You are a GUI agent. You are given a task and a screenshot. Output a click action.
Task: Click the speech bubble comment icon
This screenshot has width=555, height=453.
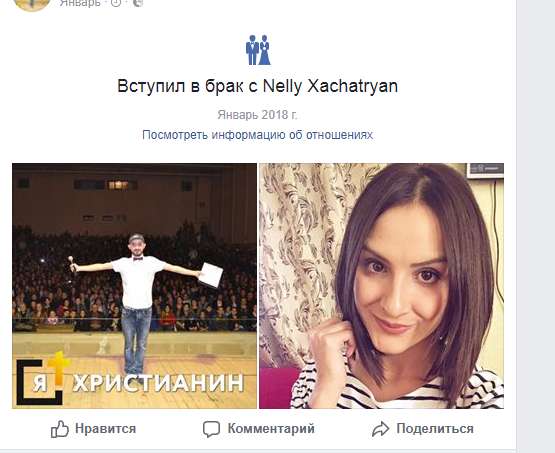pyautogui.click(x=211, y=429)
